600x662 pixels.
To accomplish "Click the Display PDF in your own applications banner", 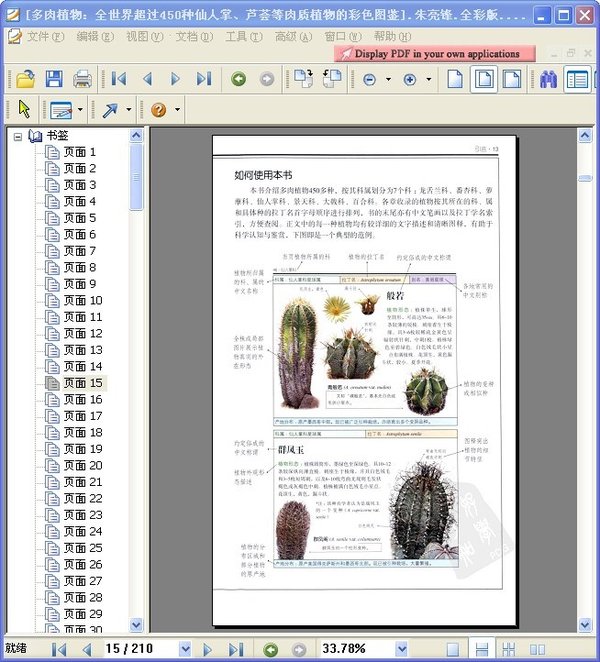I will [434, 53].
